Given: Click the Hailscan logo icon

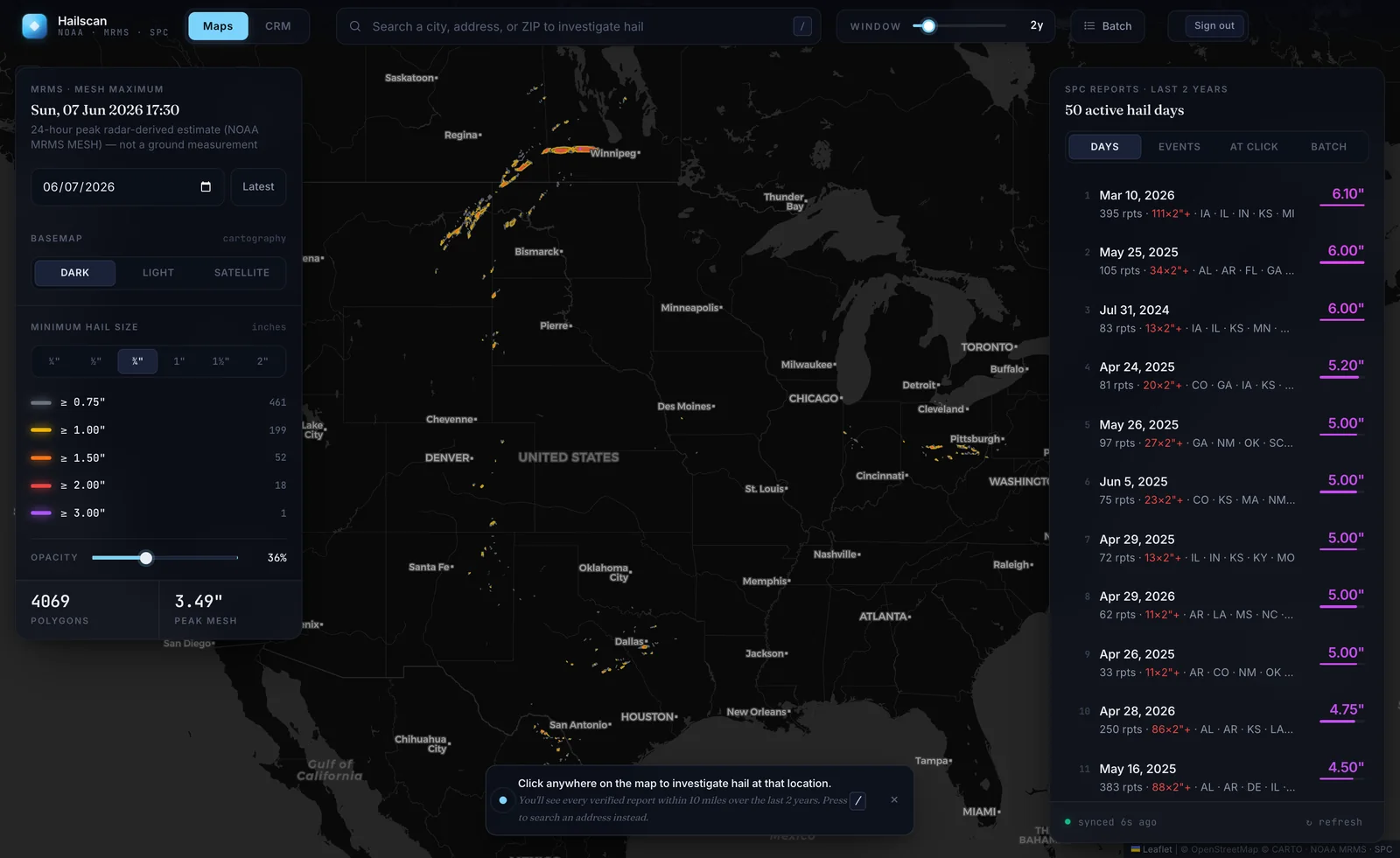Looking at the screenshot, I should click(34, 26).
